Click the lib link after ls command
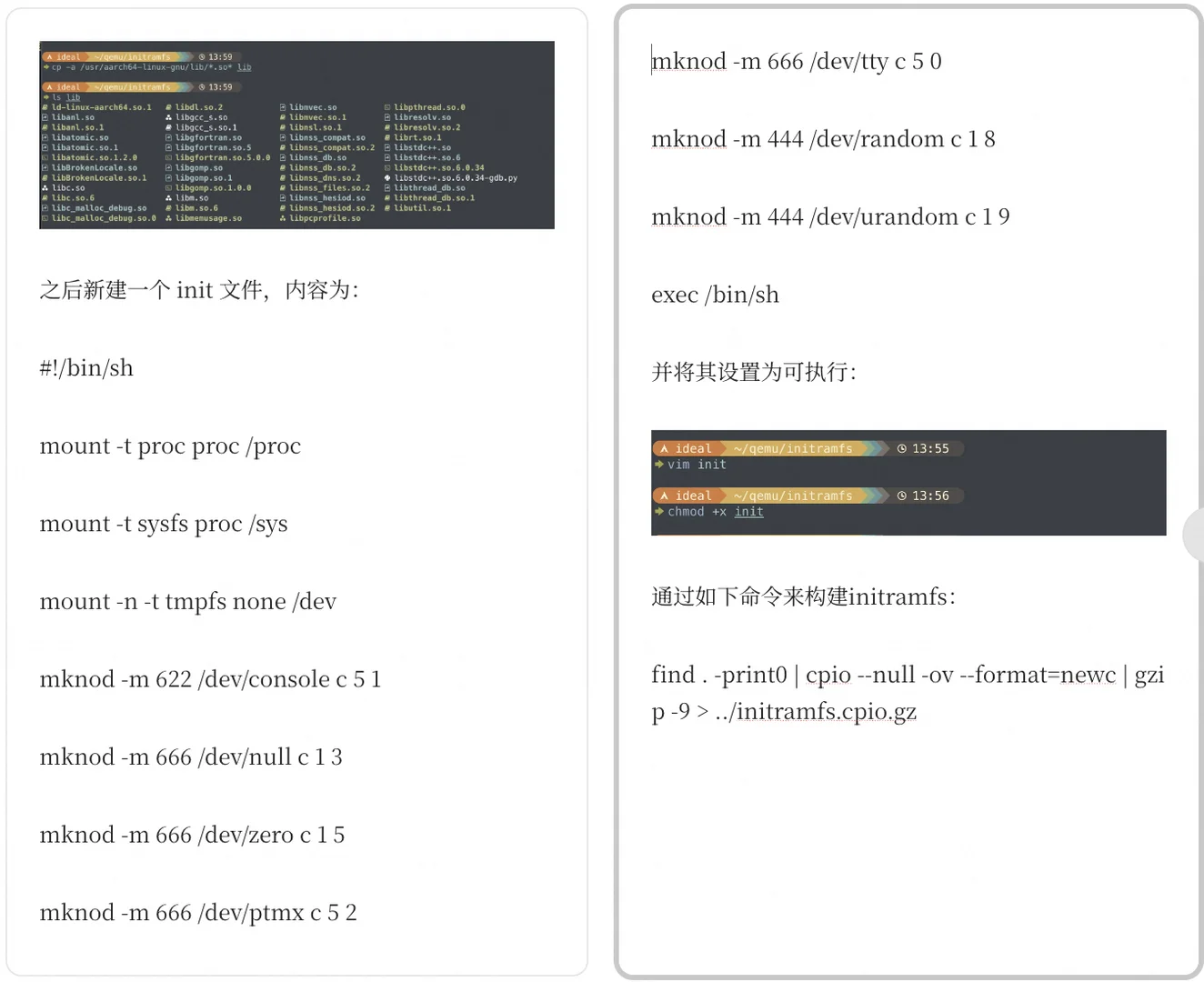Image resolution: width=1204 pixels, height=982 pixels. click(x=74, y=97)
